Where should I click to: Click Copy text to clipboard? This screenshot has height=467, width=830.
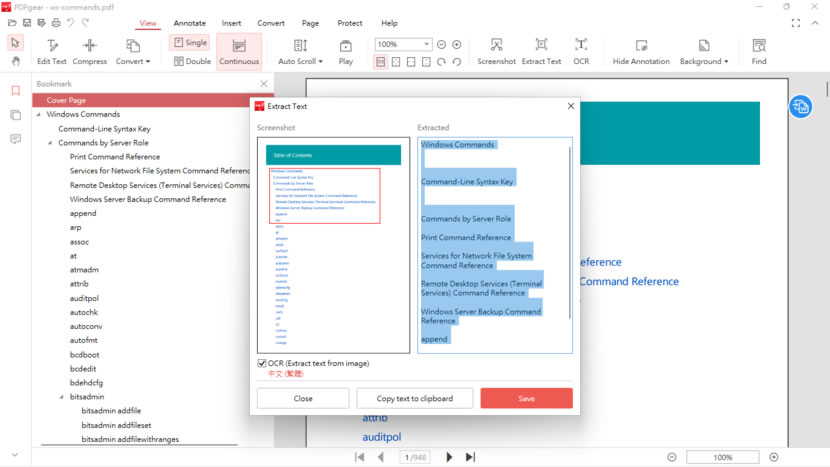[414, 398]
